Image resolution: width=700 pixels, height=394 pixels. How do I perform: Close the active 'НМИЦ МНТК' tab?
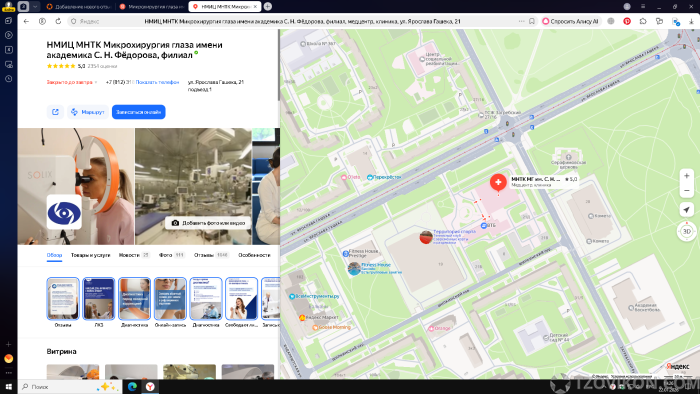pos(255,6)
